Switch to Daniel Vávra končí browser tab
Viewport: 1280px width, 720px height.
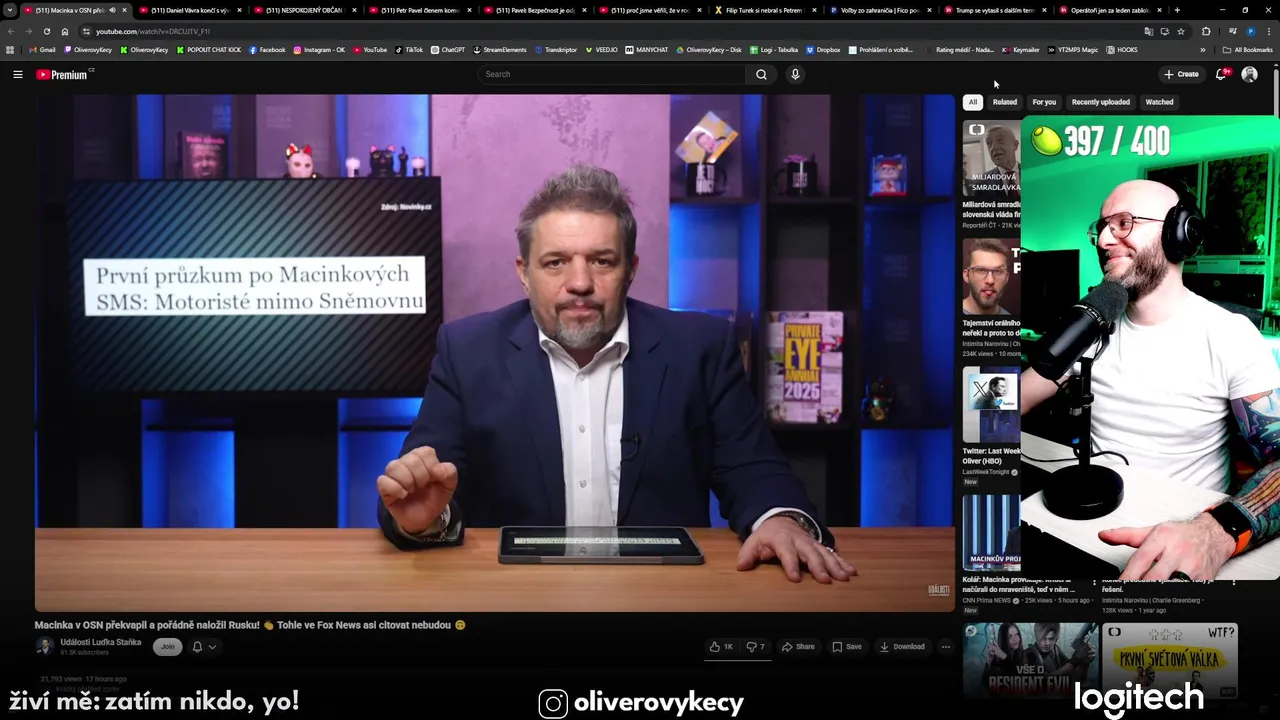[x=190, y=10]
